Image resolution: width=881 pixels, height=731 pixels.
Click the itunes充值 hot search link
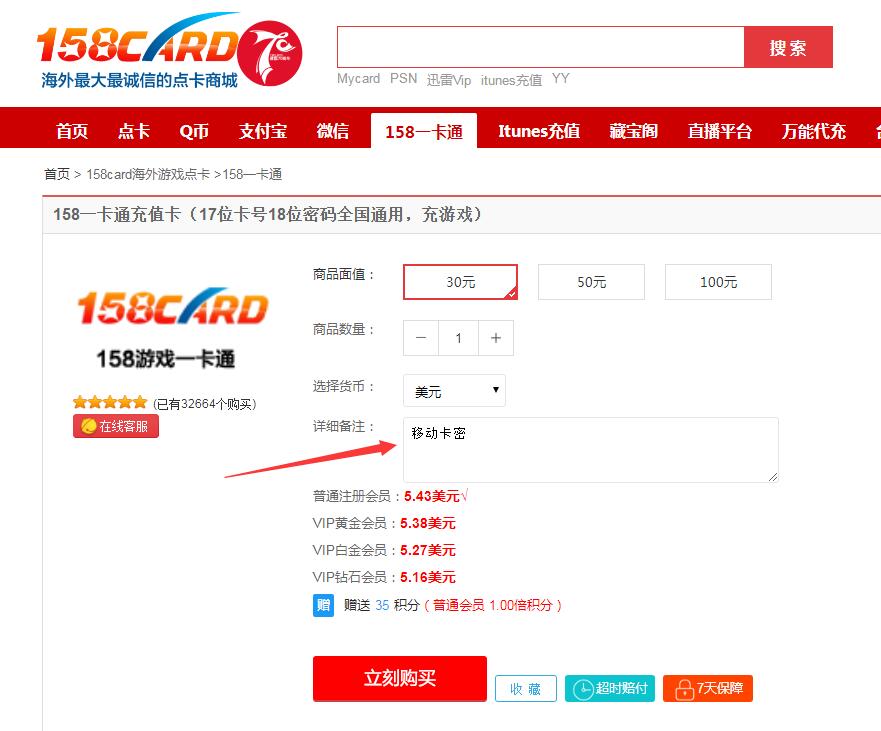[511, 80]
